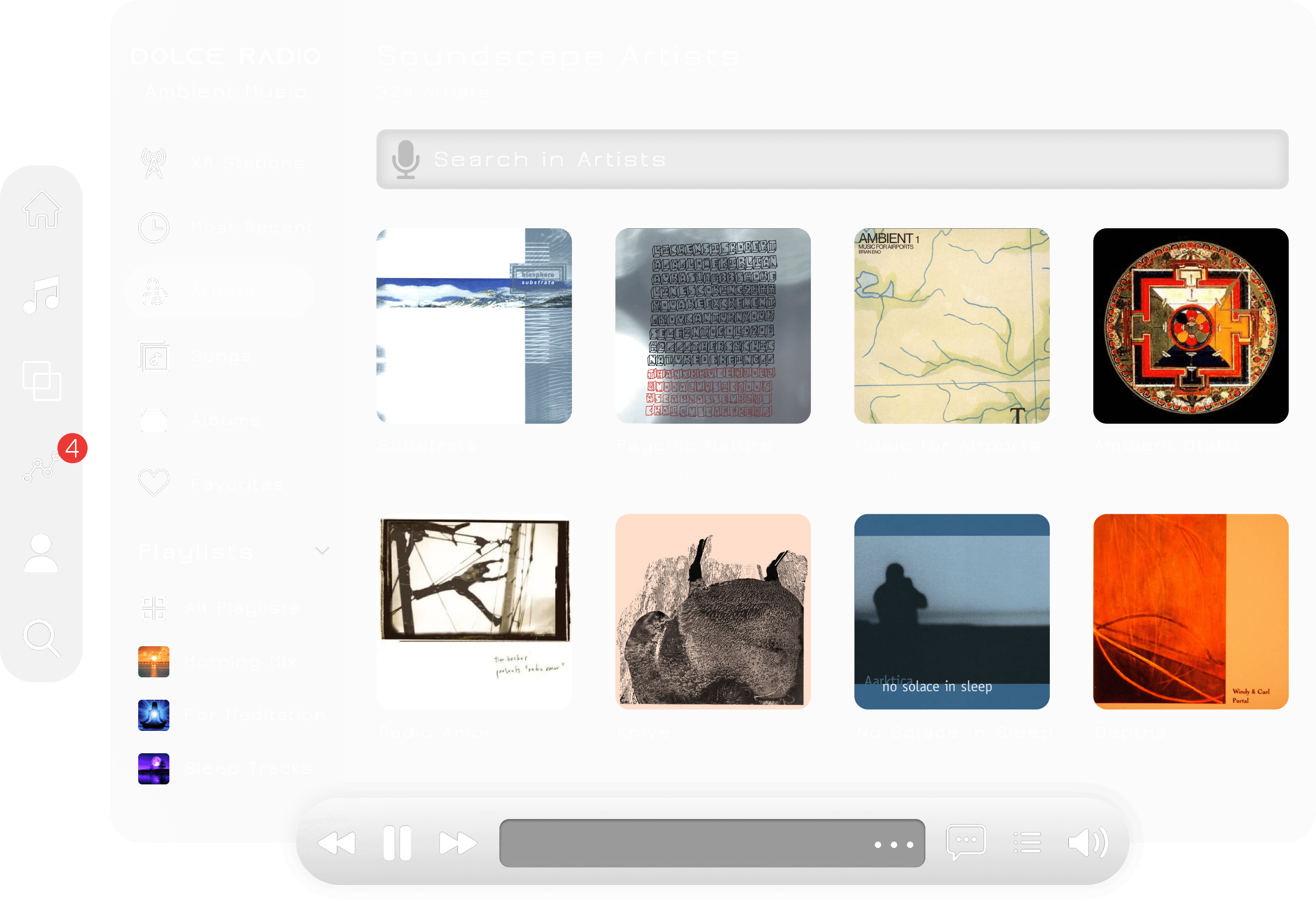Open the lyrics speech bubble icon
The width and height of the screenshot is (1316, 908).
pos(966,843)
